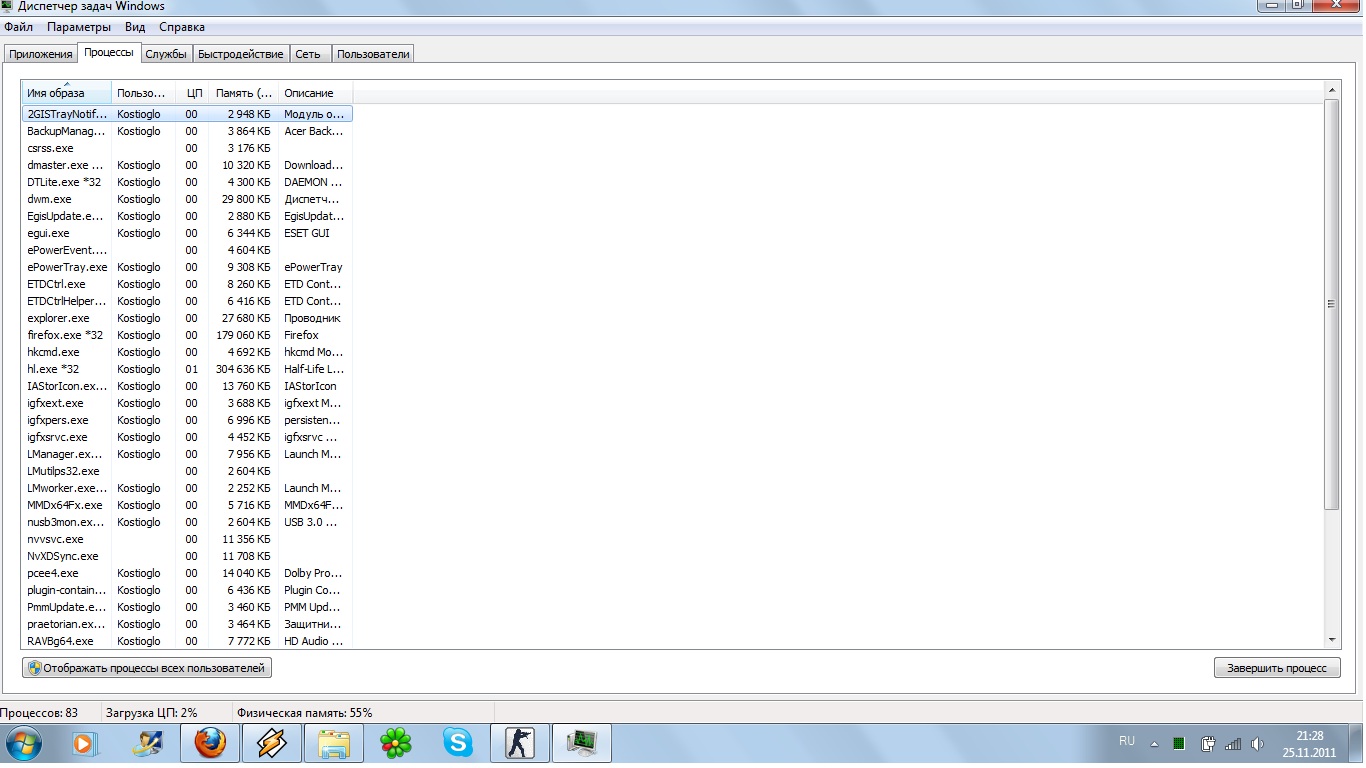This screenshot has height=768, width=1366.
Task: Sort by Описание column header
Action: coord(315,93)
